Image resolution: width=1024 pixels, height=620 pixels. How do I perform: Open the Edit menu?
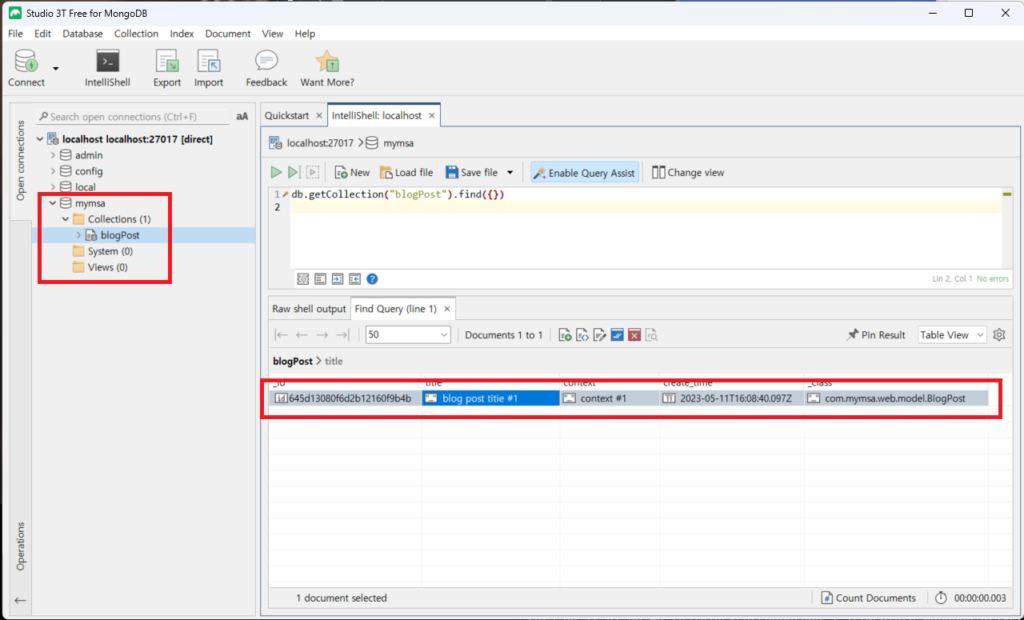(x=42, y=33)
